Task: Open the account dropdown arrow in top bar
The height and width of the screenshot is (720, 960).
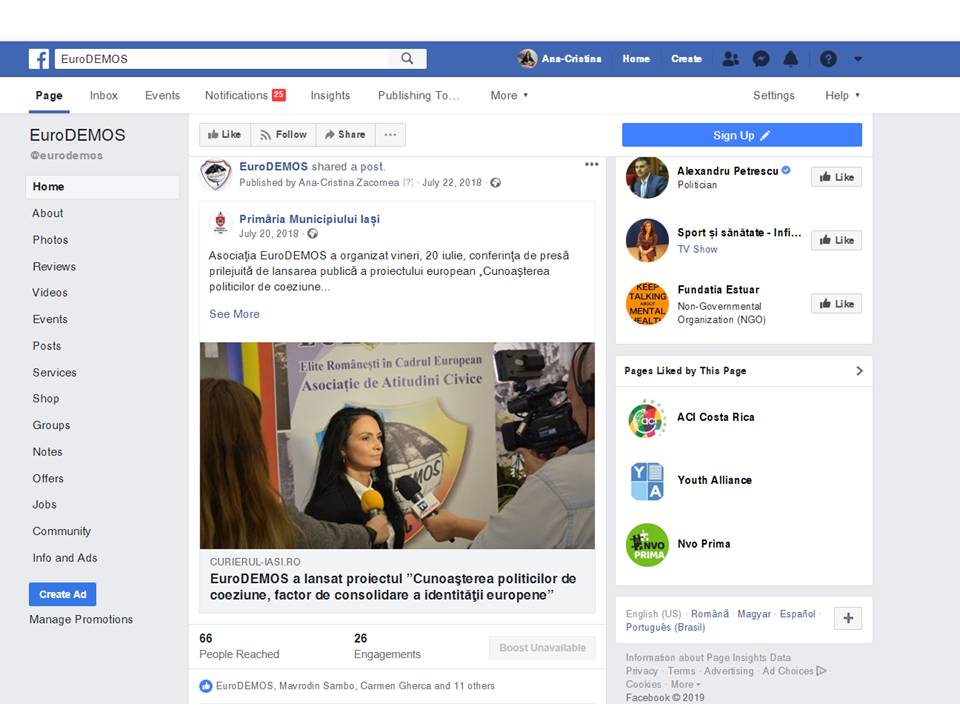Action: [858, 59]
